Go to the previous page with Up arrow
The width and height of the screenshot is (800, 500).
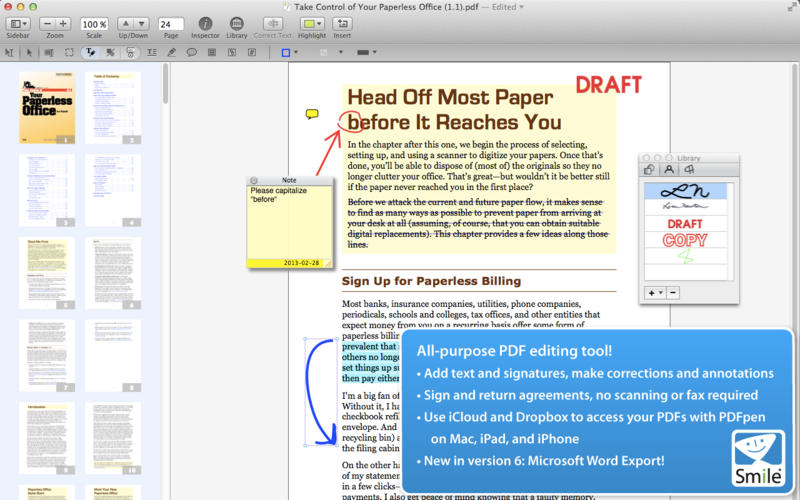(126, 23)
